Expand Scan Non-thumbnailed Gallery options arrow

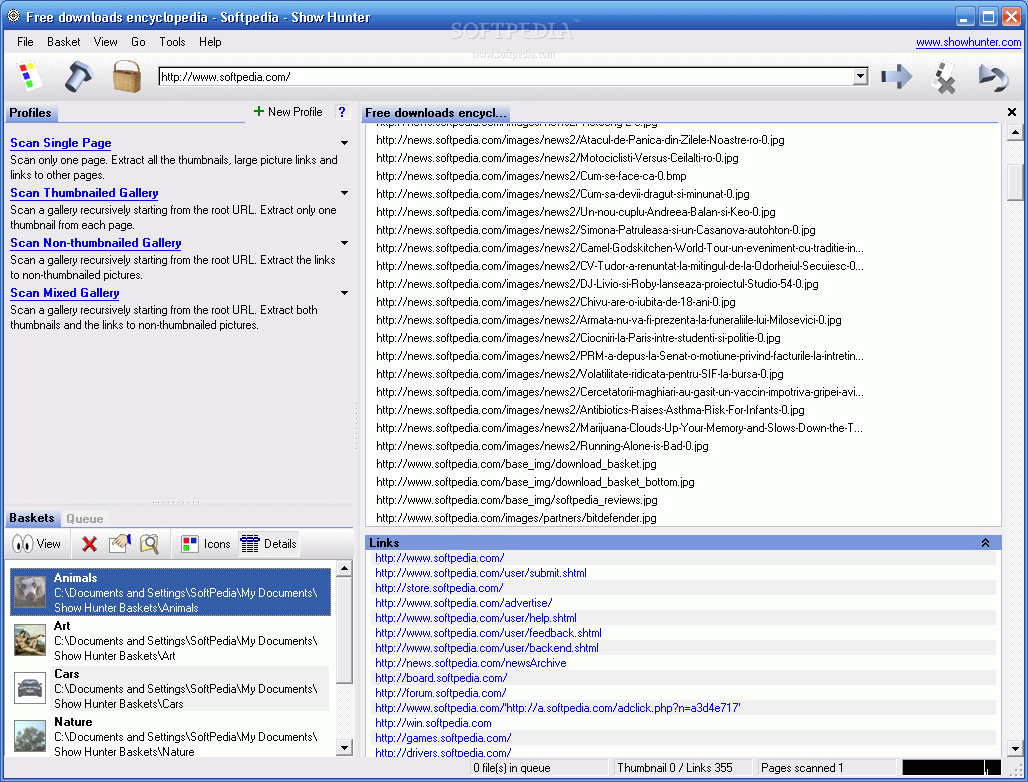pyautogui.click(x=344, y=243)
